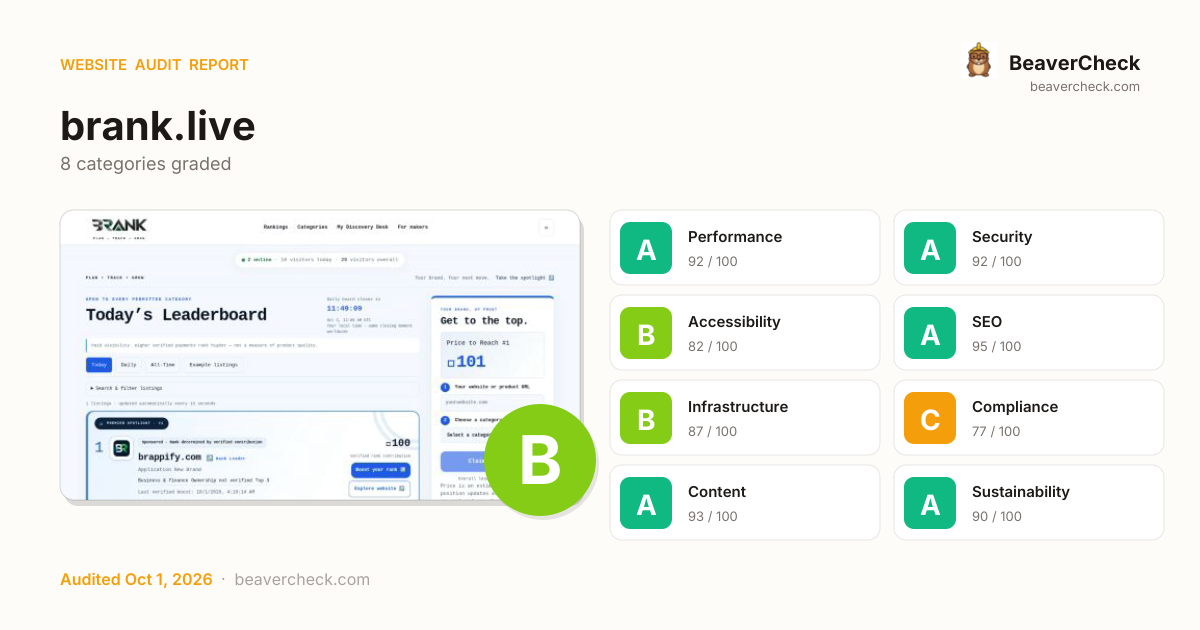
Task: Click the Accessibility score 82 / 100
Action: coord(713,347)
